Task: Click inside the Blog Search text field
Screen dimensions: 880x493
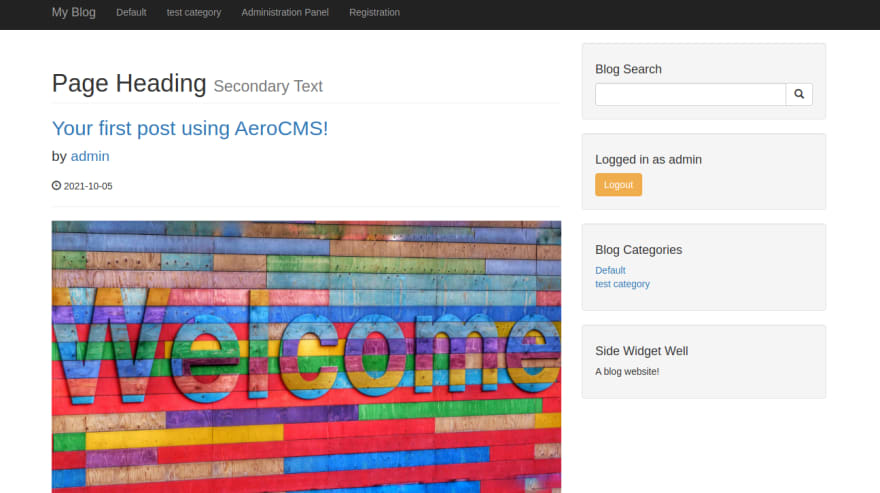Action: [x=690, y=94]
